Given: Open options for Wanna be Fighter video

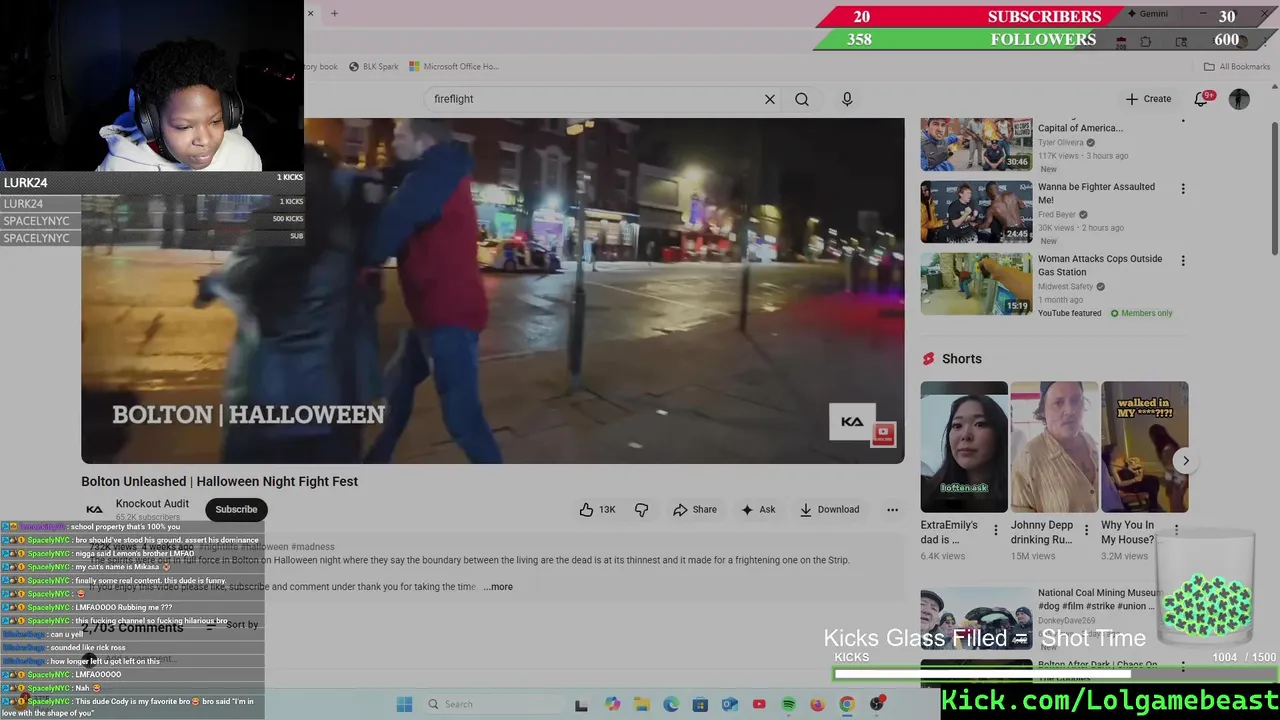Looking at the screenshot, I should pyautogui.click(x=1183, y=189).
